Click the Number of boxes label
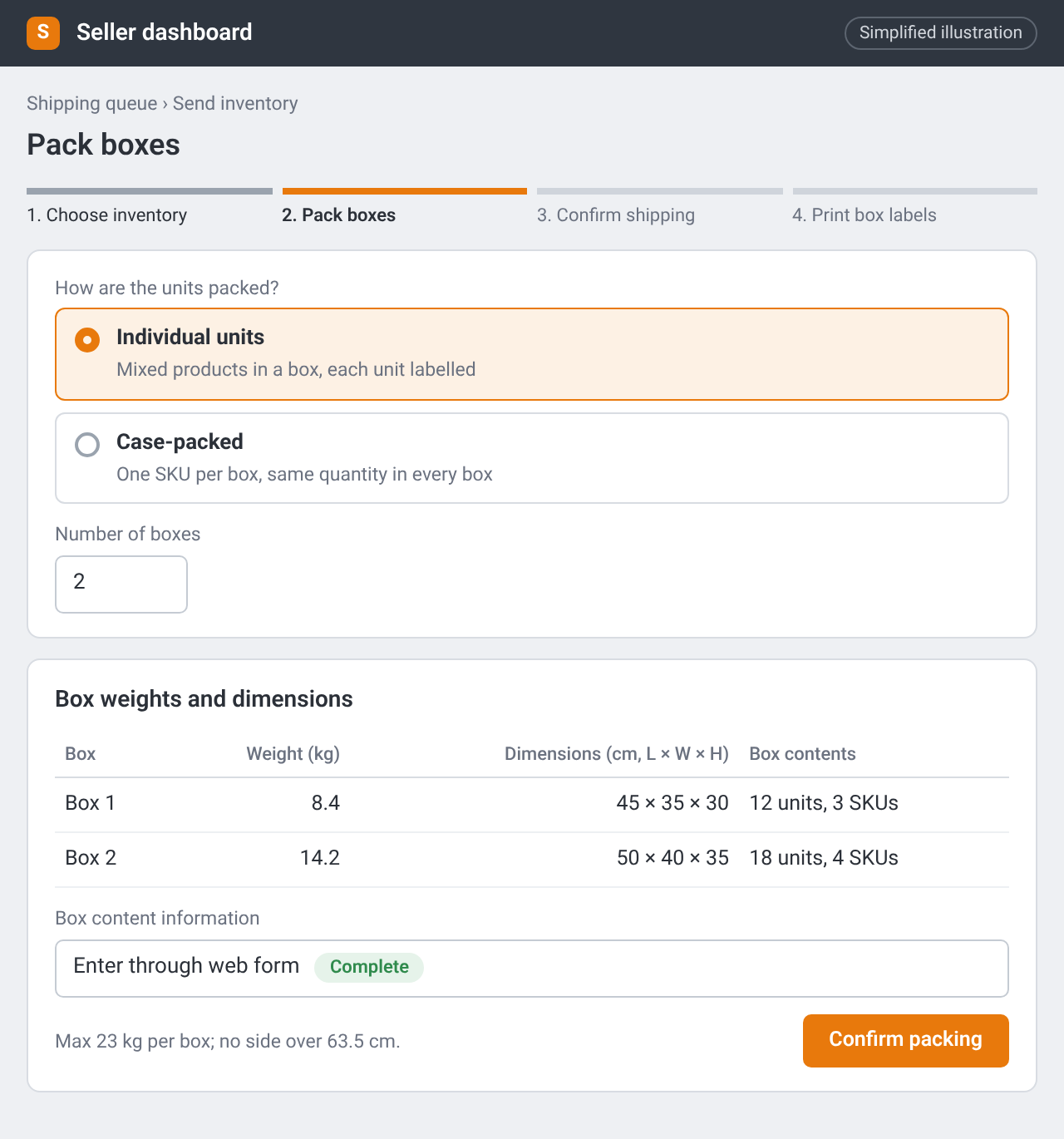Viewport: 1064px width, 1139px height. pos(128,534)
